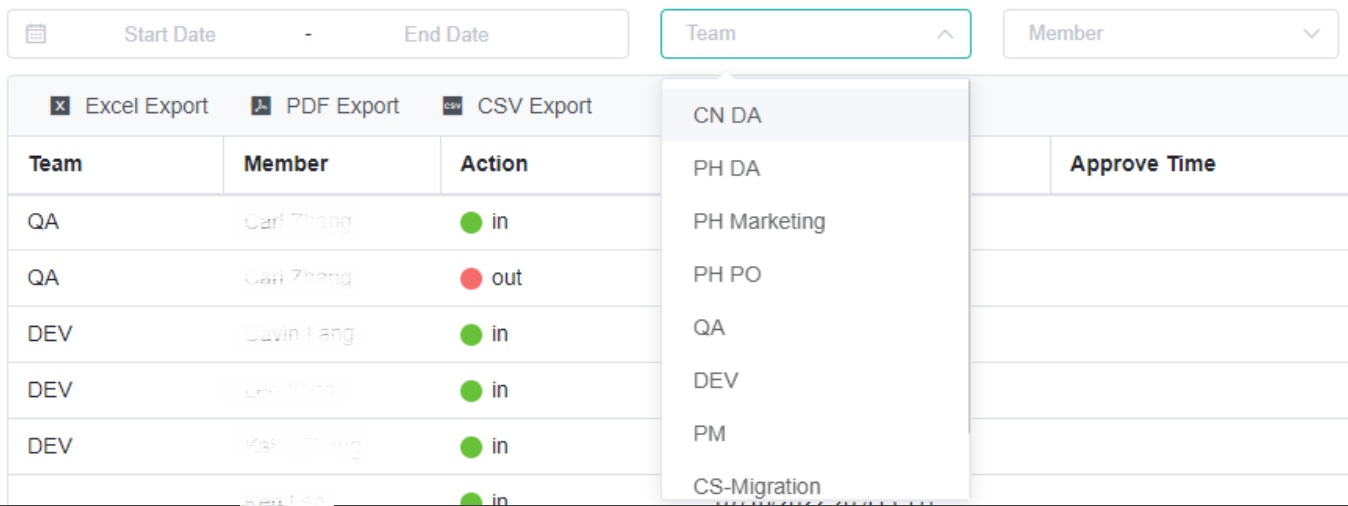Image resolution: width=1348 pixels, height=506 pixels.
Task: Click the Excel Export button label
Action: (x=146, y=106)
